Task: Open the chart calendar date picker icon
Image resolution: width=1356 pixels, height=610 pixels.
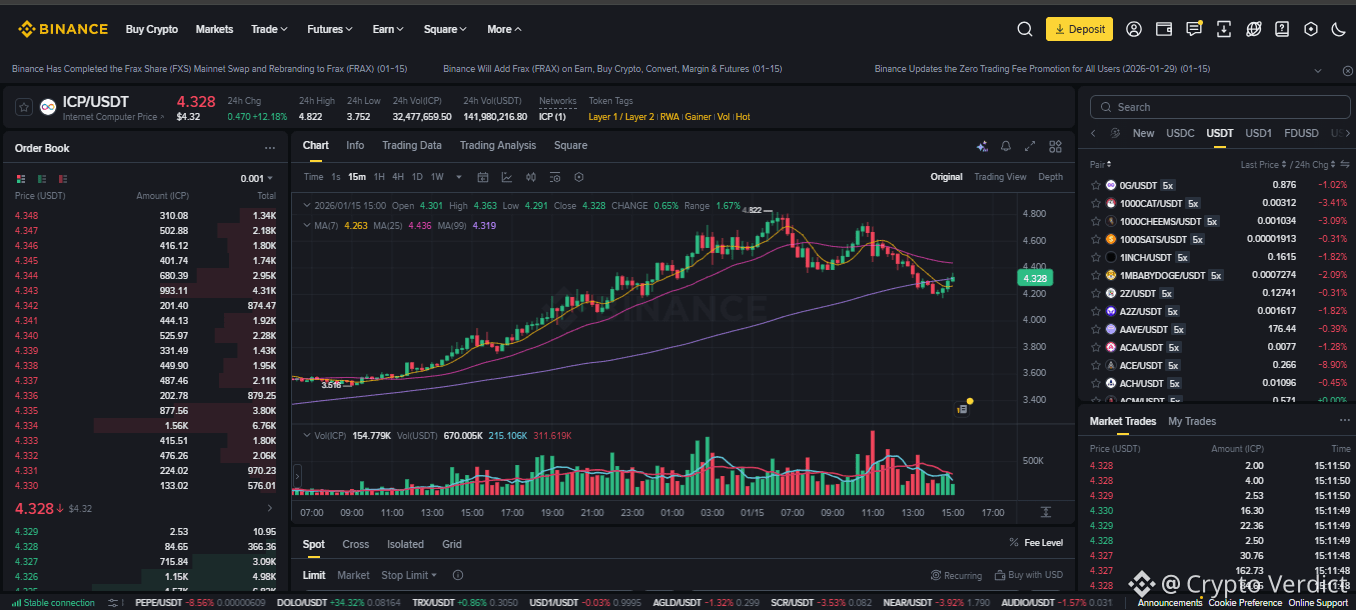Action: 483,177
